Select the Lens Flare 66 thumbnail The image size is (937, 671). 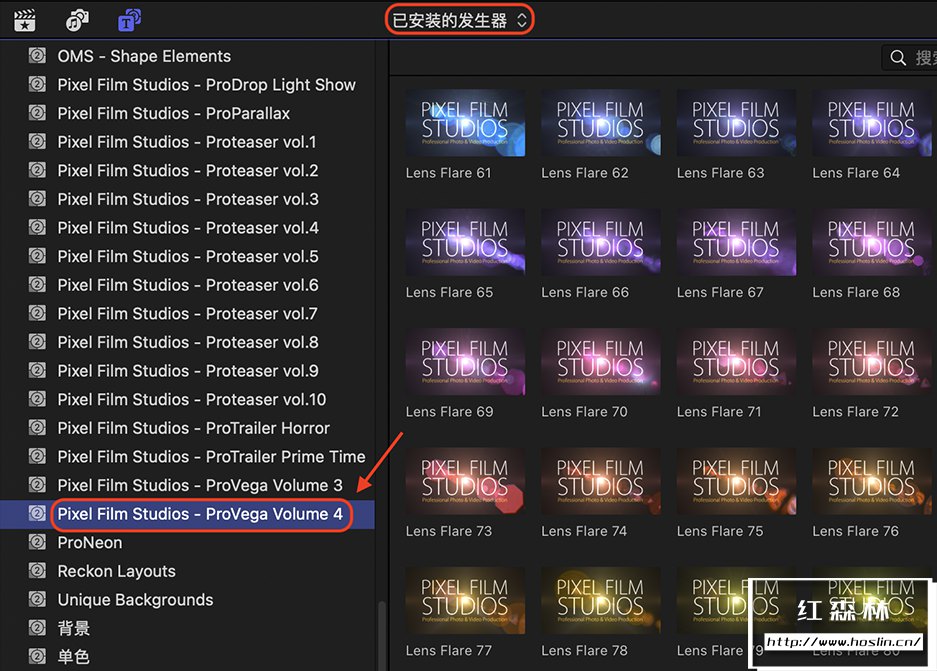tap(601, 242)
